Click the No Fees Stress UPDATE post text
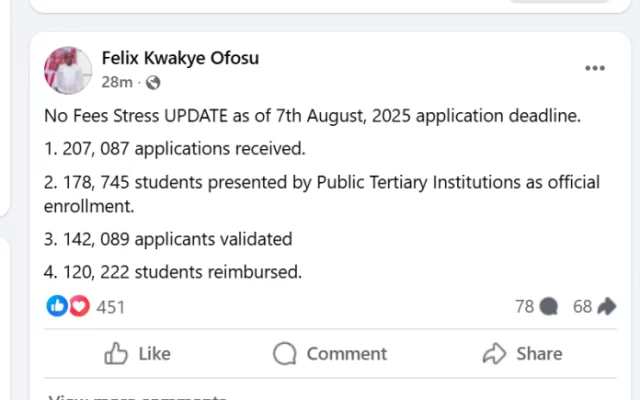Screen dimensions: 640x400 (x=312, y=116)
